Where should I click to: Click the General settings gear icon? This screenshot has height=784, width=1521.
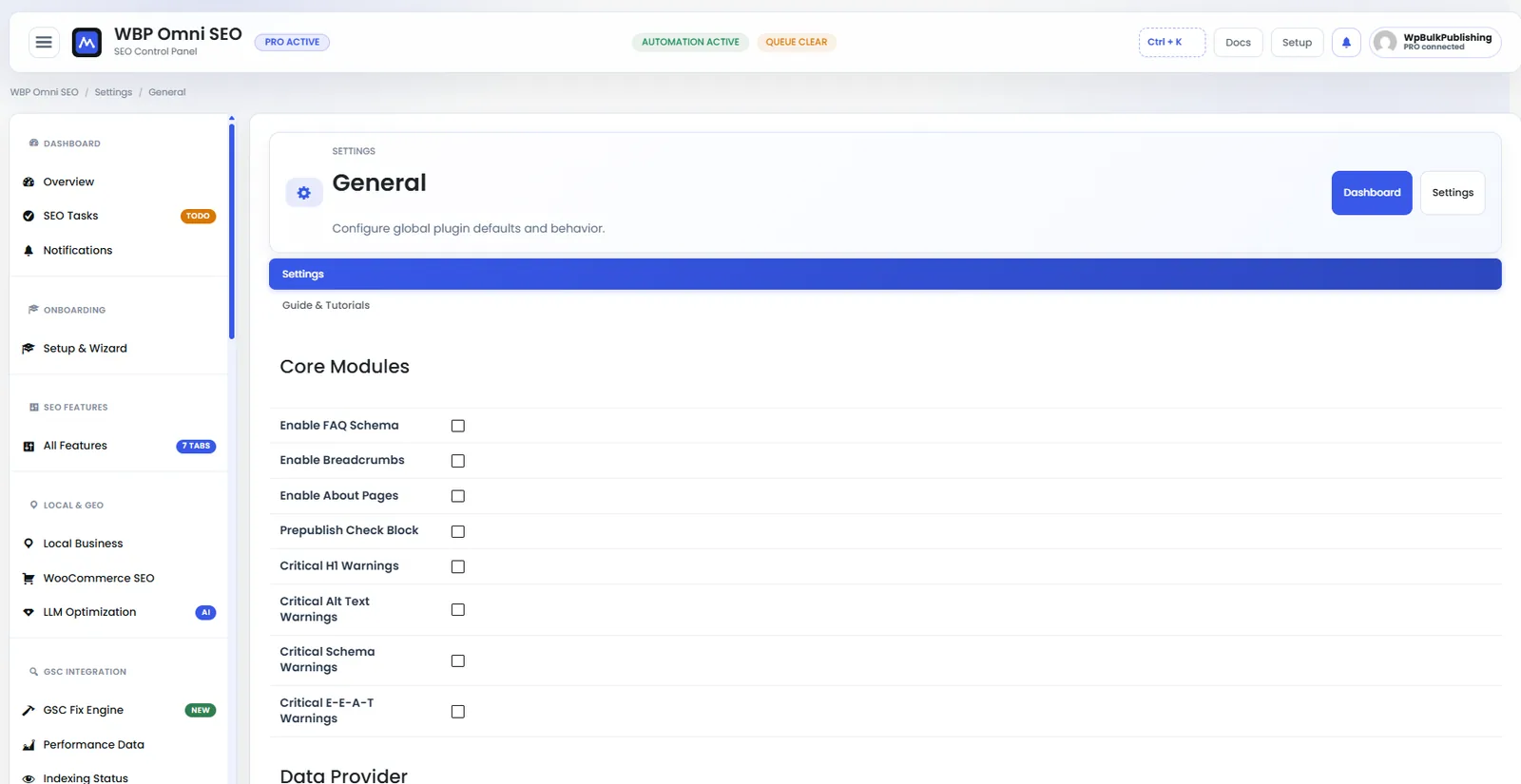click(x=304, y=193)
